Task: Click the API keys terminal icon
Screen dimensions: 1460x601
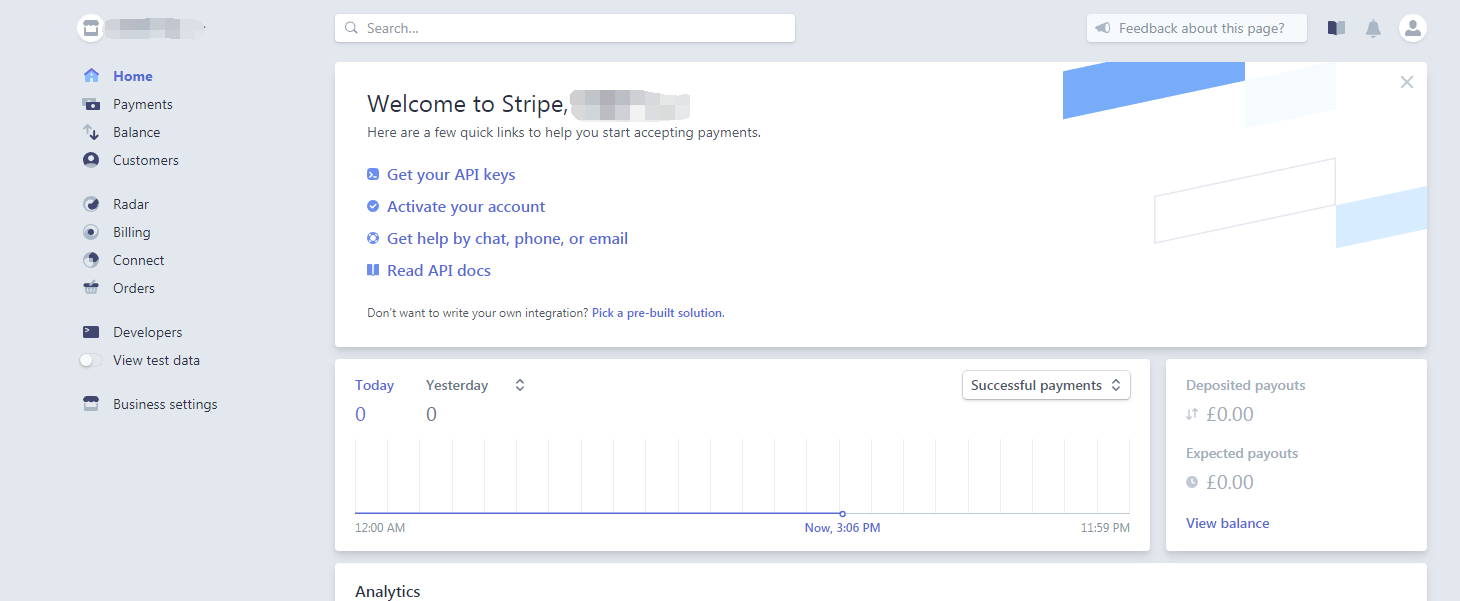Action: pos(373,174)
